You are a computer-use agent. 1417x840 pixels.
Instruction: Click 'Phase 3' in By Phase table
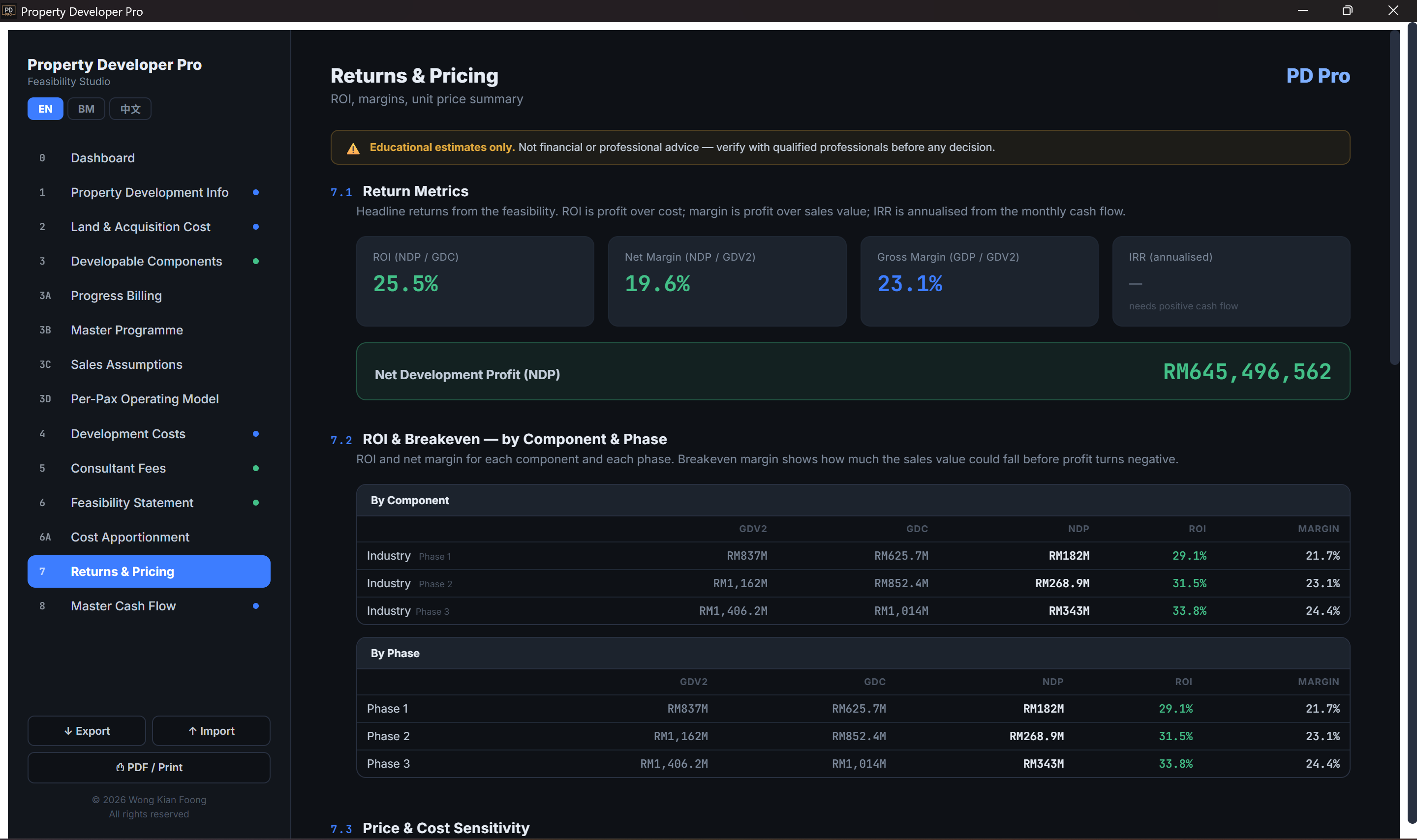[388, 764]
